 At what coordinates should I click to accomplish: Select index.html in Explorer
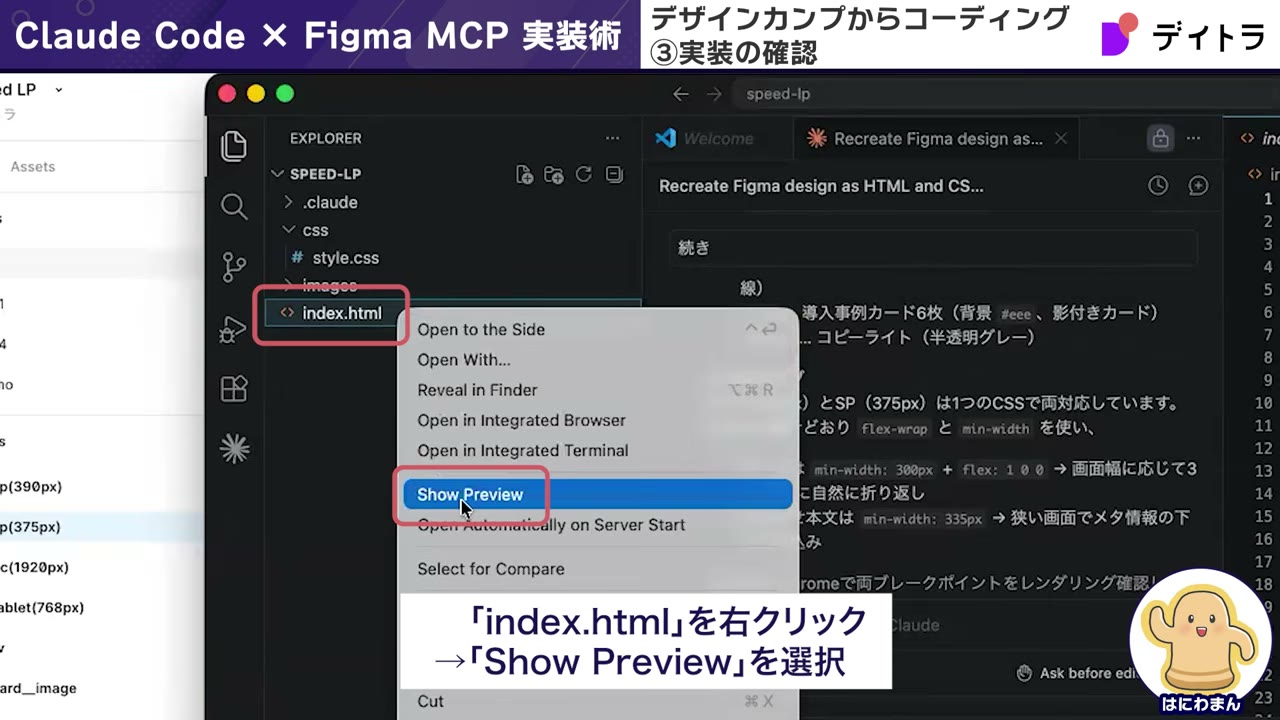click(341, 313)
